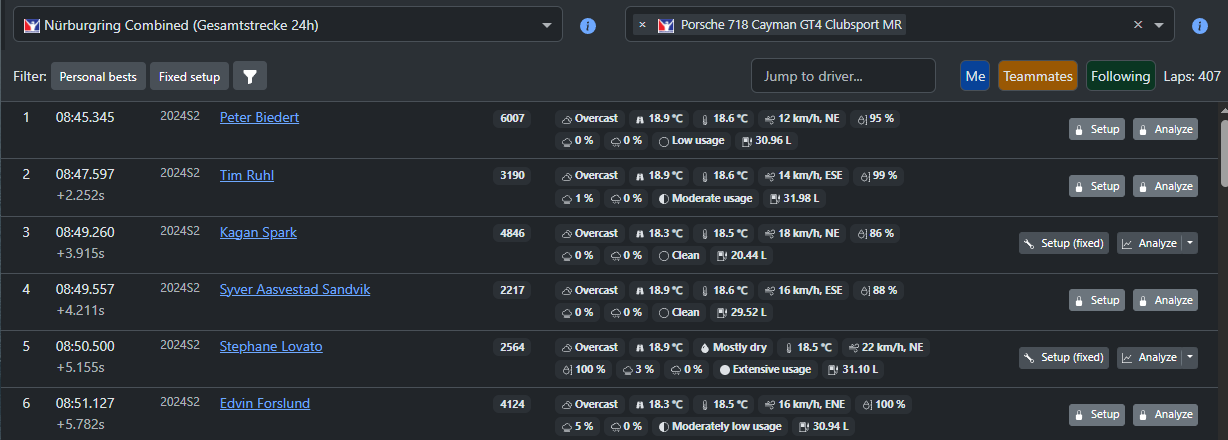Click the info icon next to track selector

pos(588,26)
